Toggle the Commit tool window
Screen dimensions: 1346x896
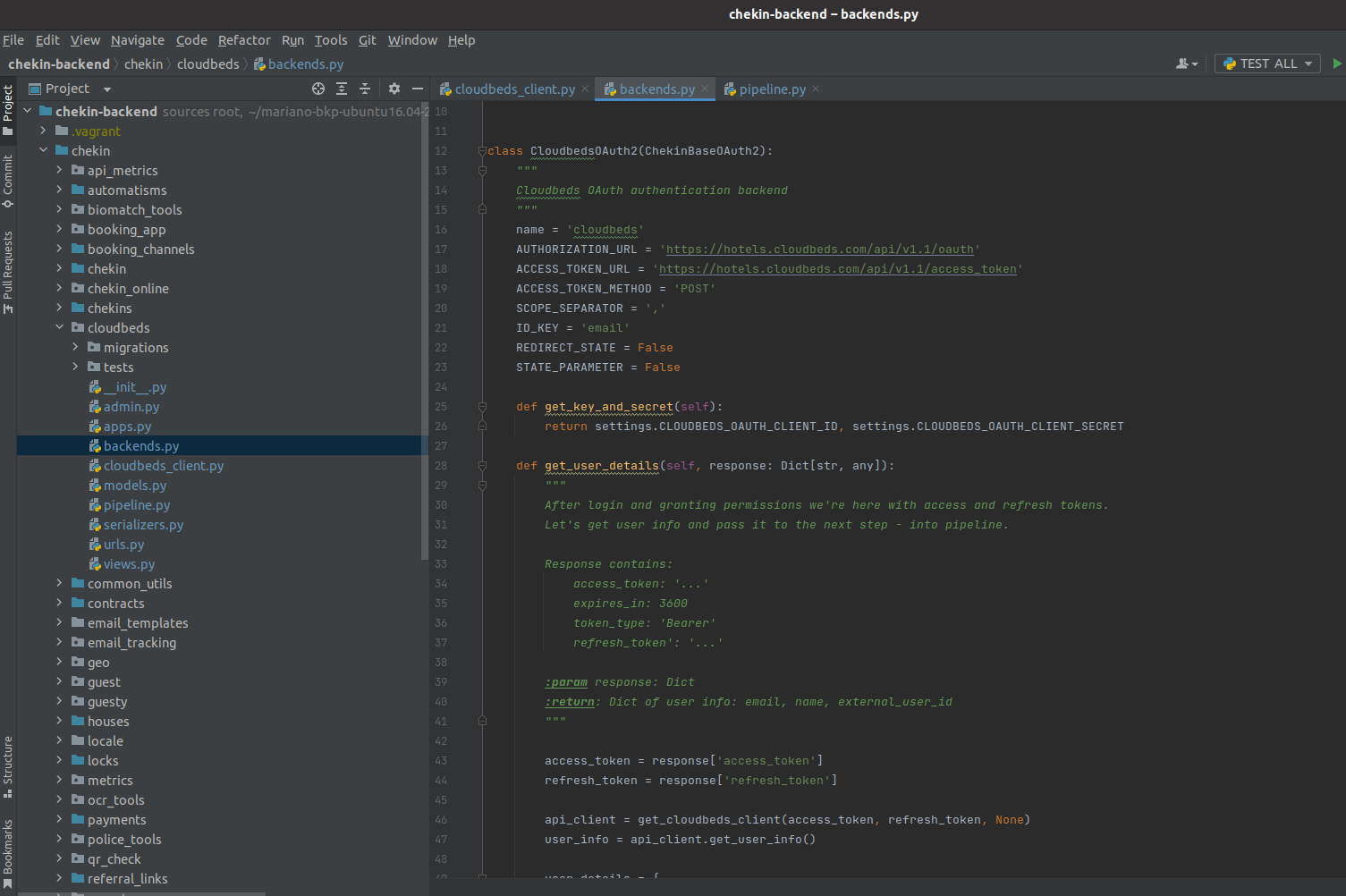coord(8,181)
